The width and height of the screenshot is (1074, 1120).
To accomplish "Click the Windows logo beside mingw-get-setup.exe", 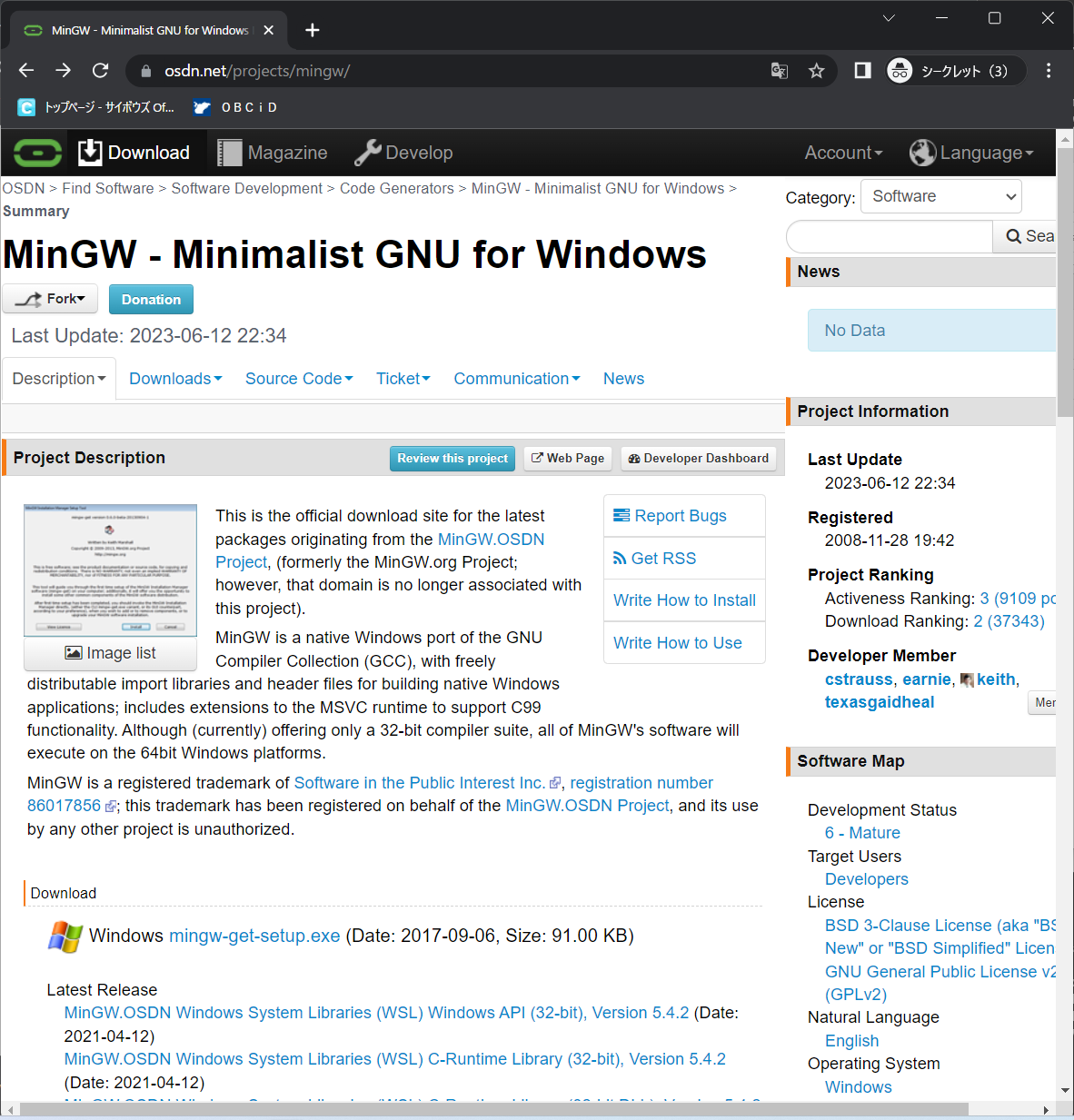I will tap(64, 936).
